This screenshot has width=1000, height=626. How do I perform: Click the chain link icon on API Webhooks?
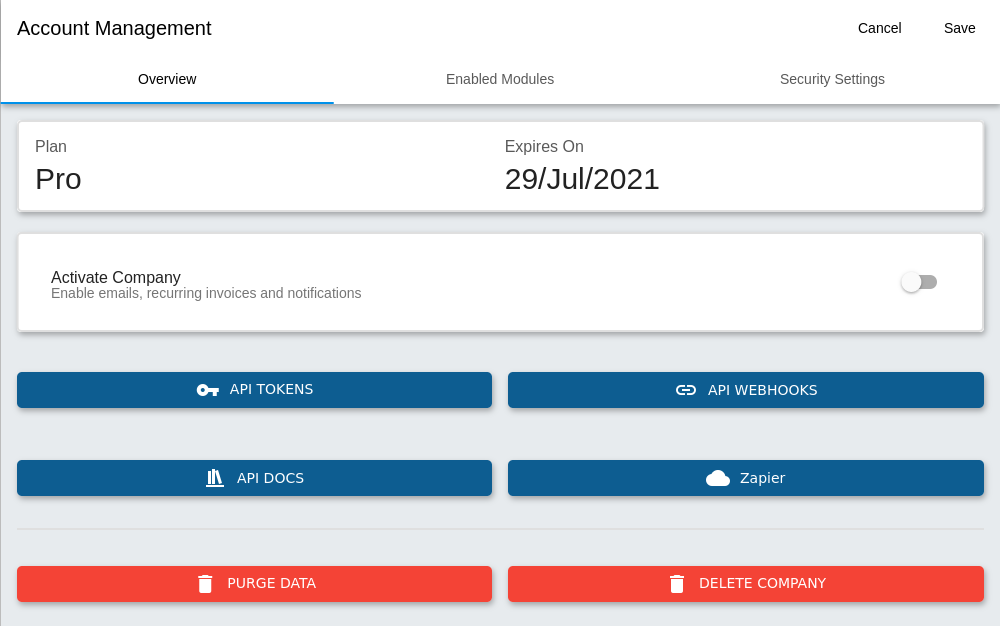coord(686,390)
